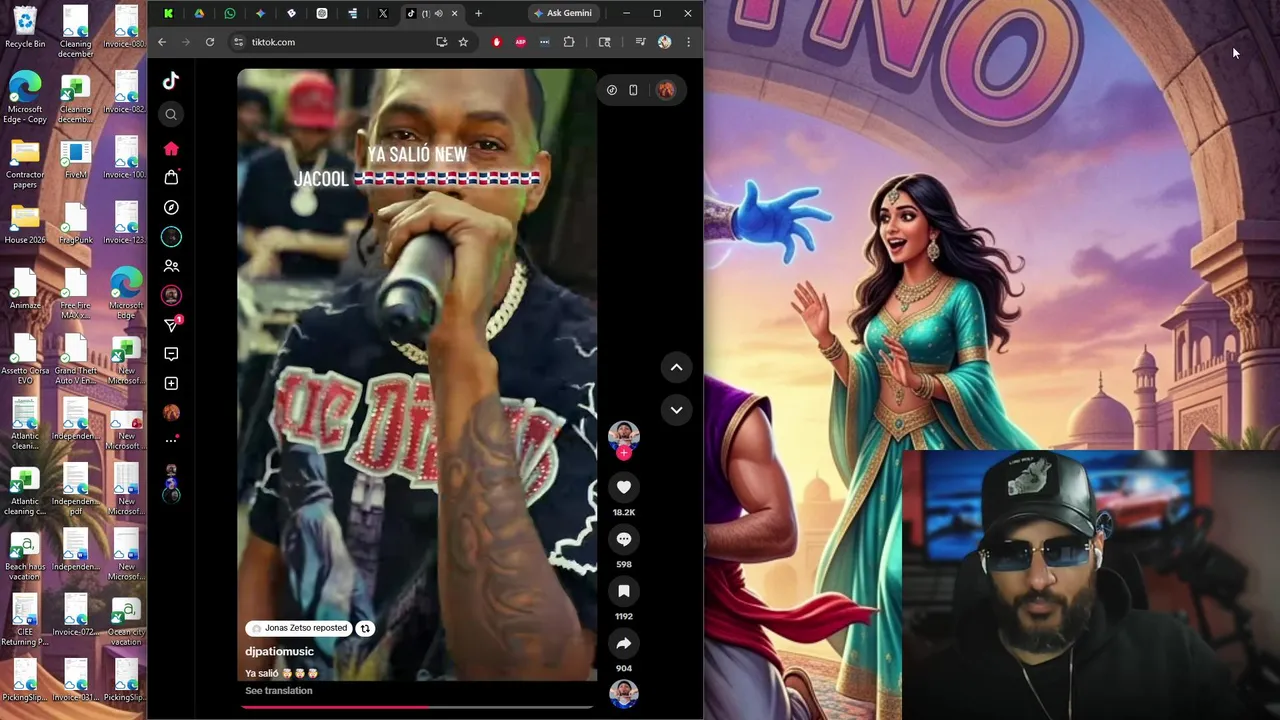1280x720 pixels.
Task: View site information for tiktok.com
Action: [238, 42]
